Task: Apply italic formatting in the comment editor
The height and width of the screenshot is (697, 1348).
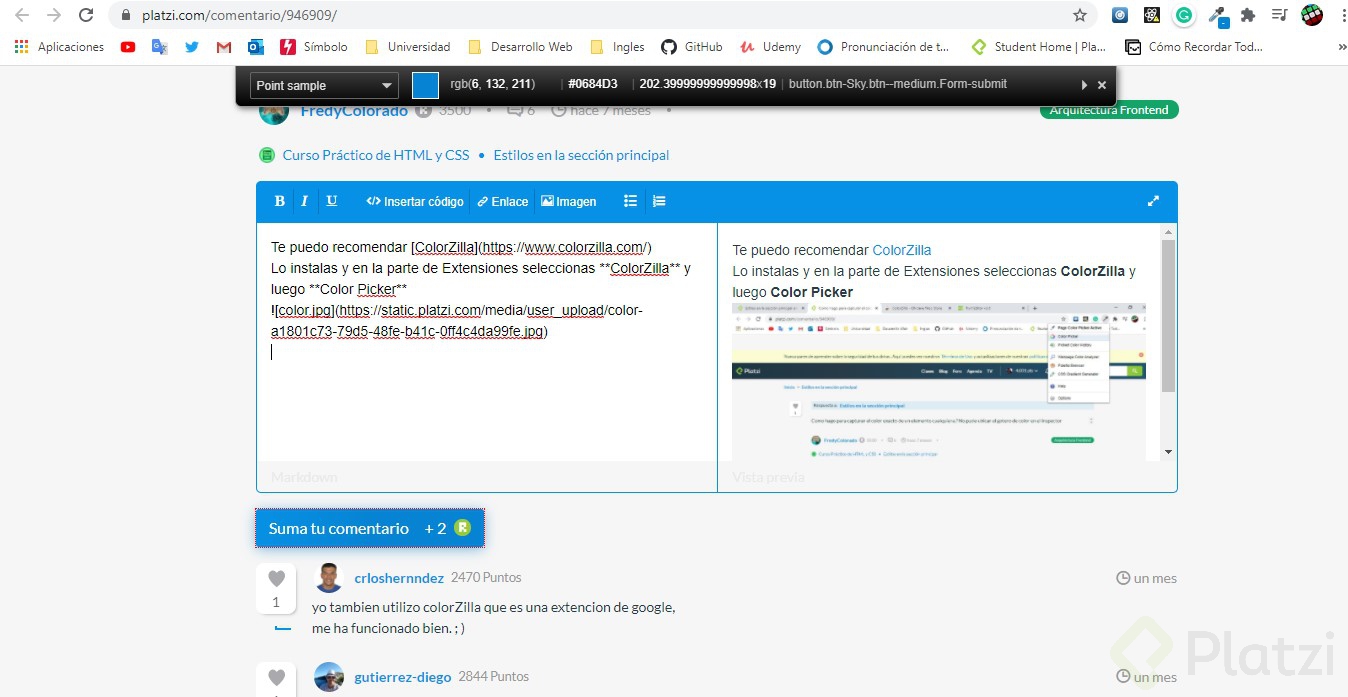Action: 305,201
